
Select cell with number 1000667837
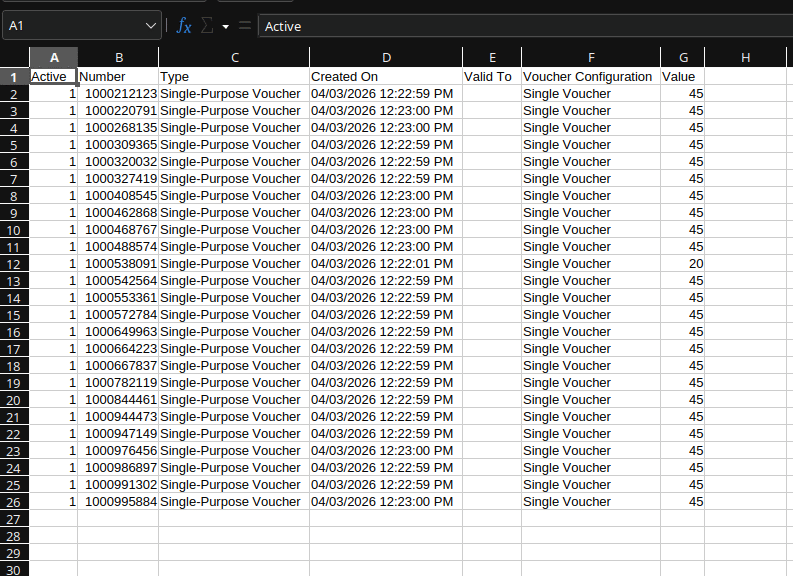click(118, 366)
